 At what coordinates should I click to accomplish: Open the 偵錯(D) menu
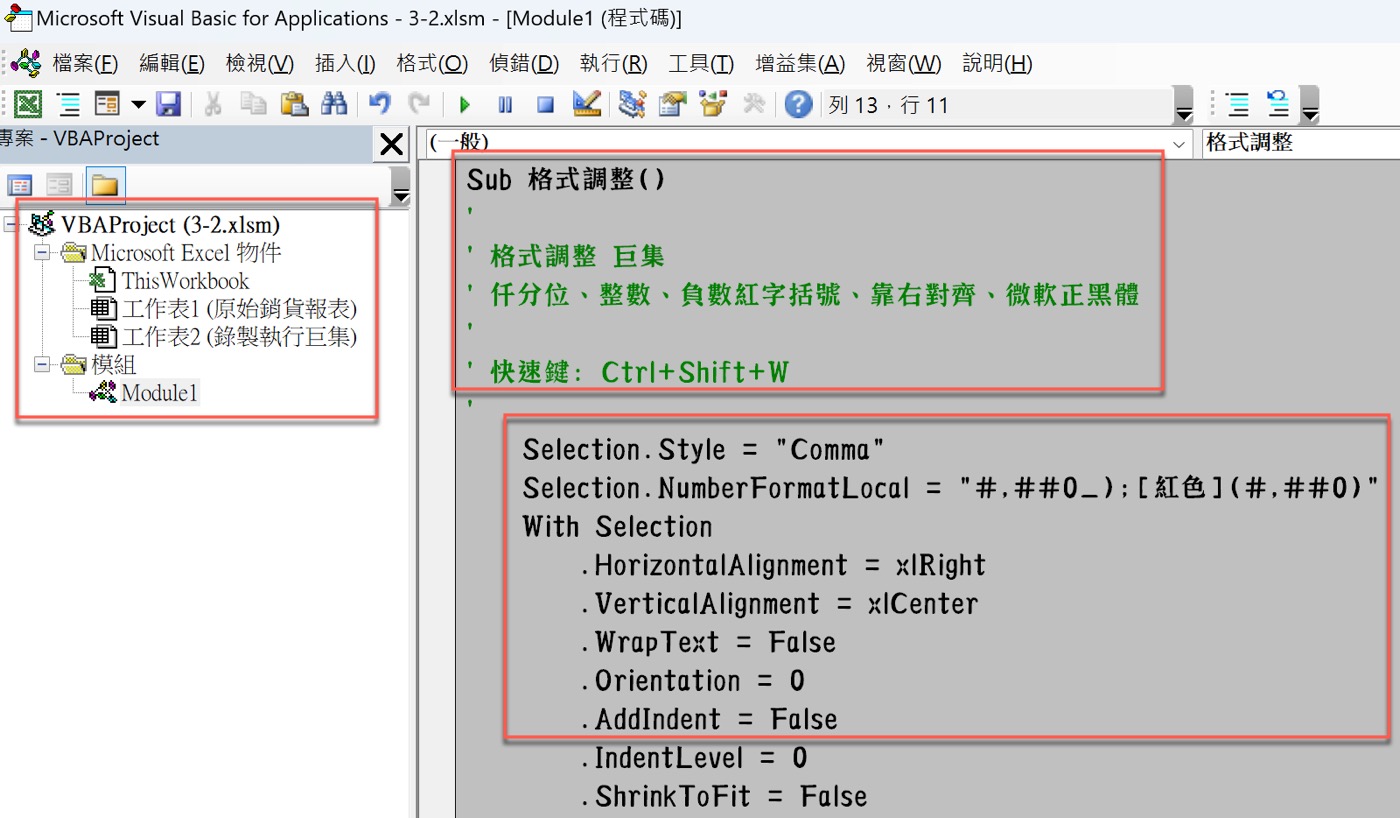(524, 64)
